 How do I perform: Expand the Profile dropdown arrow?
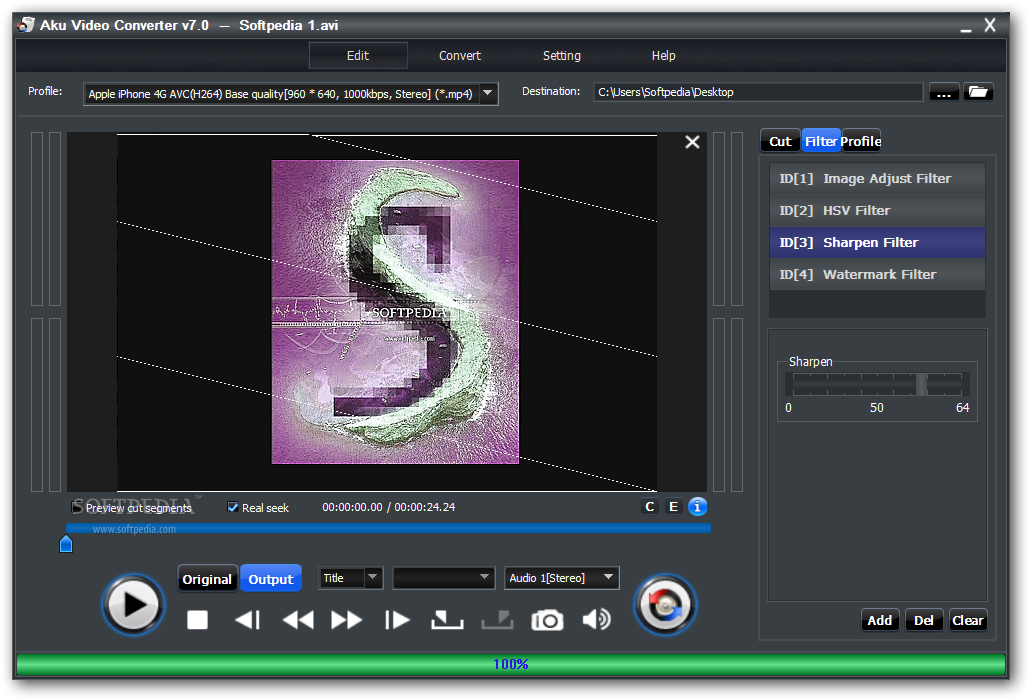[x=488, y=93]
